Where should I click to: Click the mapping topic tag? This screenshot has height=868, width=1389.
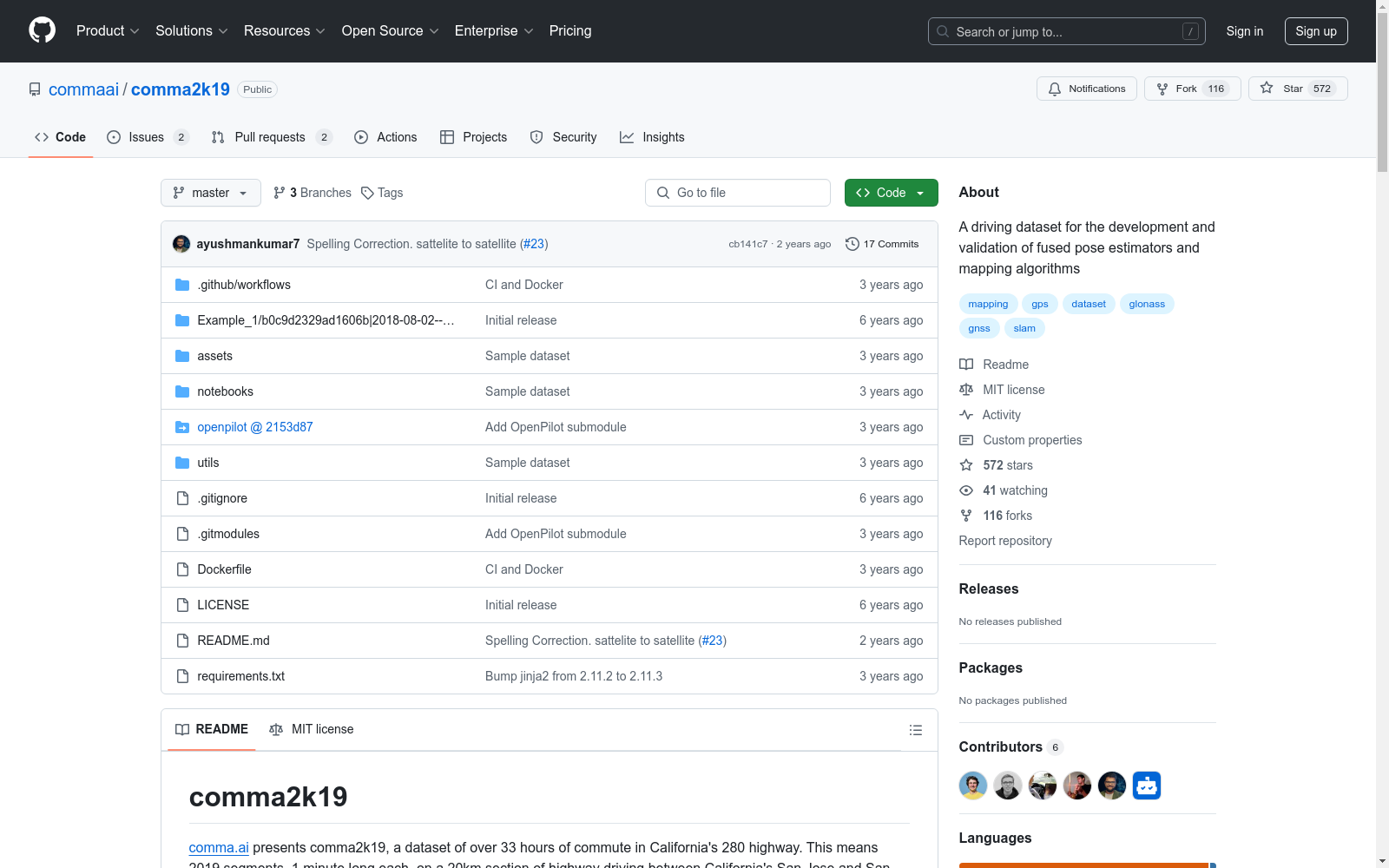click(989, 304)
